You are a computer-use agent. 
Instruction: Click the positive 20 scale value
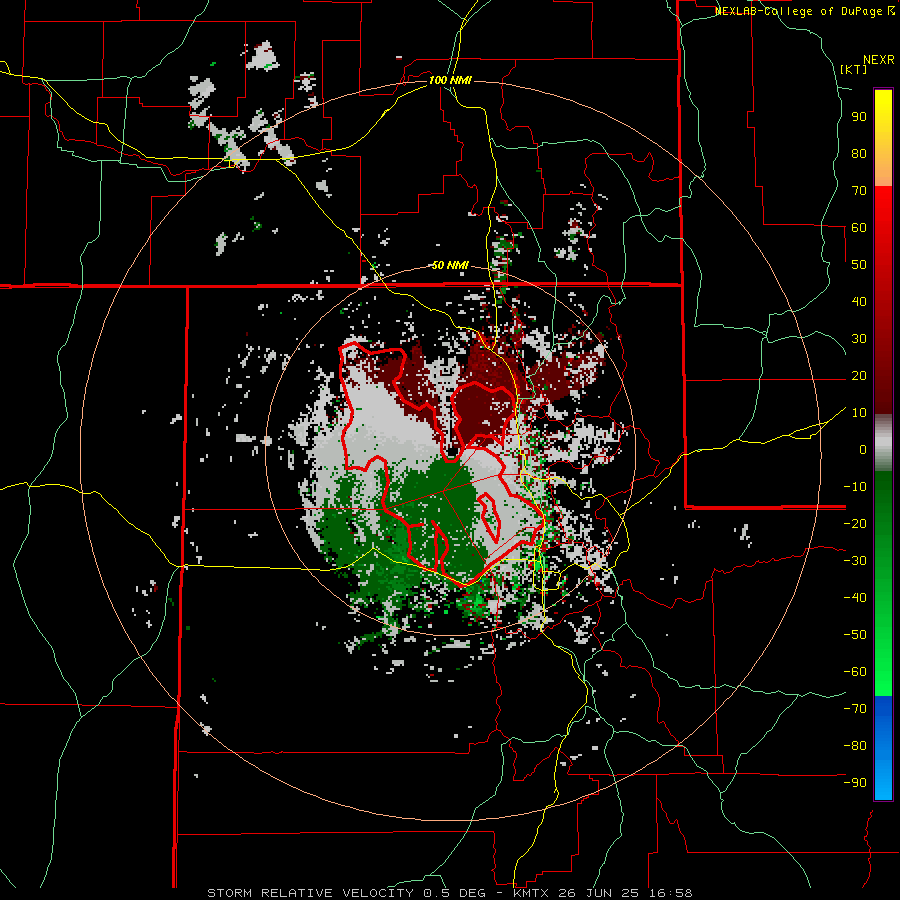click(x=859, y=375)
